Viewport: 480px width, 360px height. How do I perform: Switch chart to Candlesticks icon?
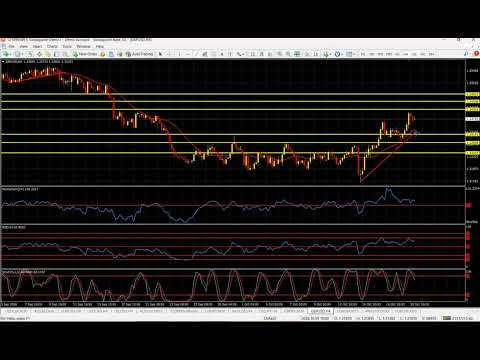[x=261, y=54]
